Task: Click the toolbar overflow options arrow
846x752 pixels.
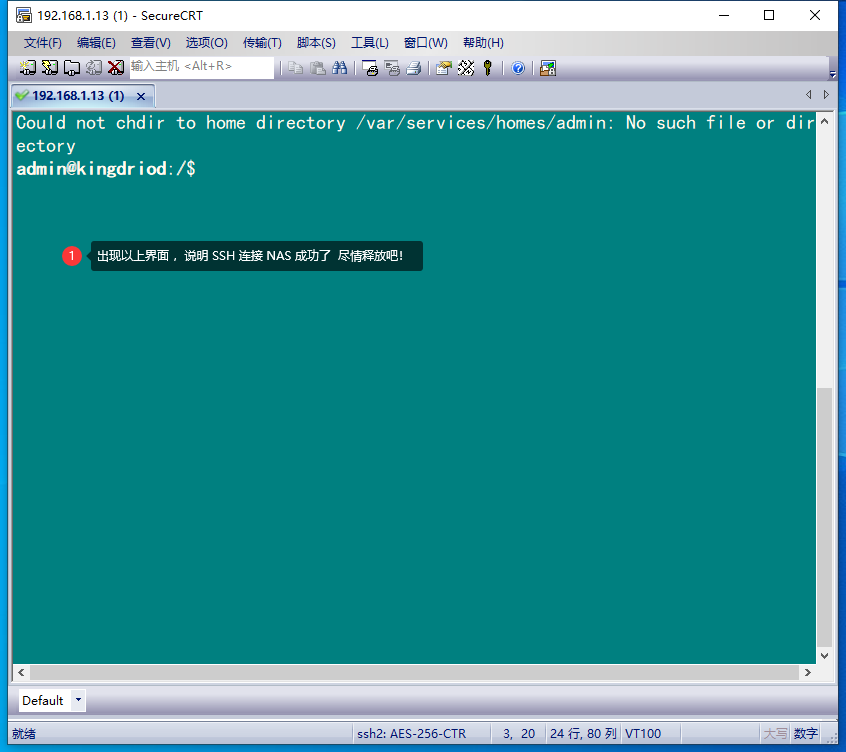Action: tap(833, 74)
